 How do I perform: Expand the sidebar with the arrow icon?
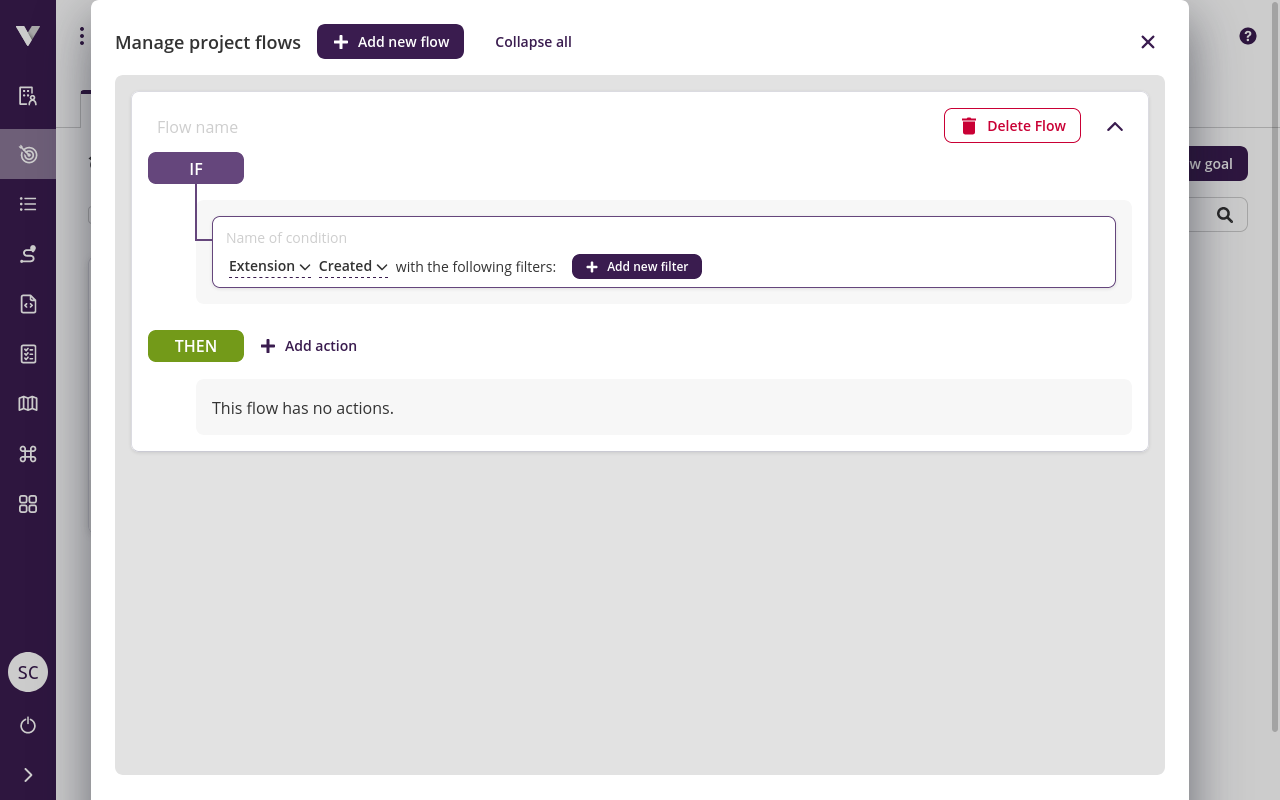[x=28, y=775]
